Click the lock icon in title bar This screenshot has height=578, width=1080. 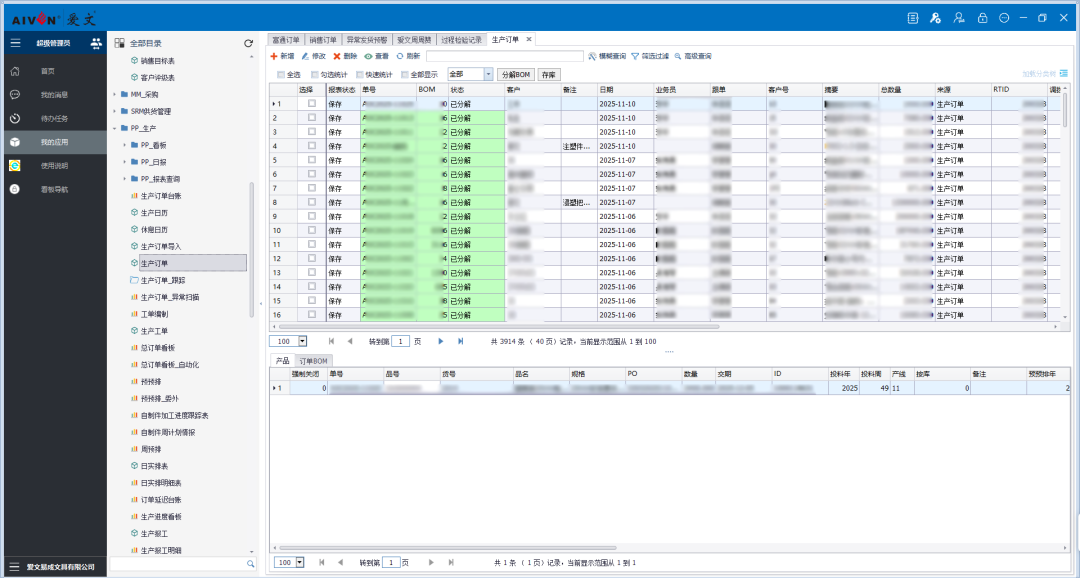[x=983, y=18]
